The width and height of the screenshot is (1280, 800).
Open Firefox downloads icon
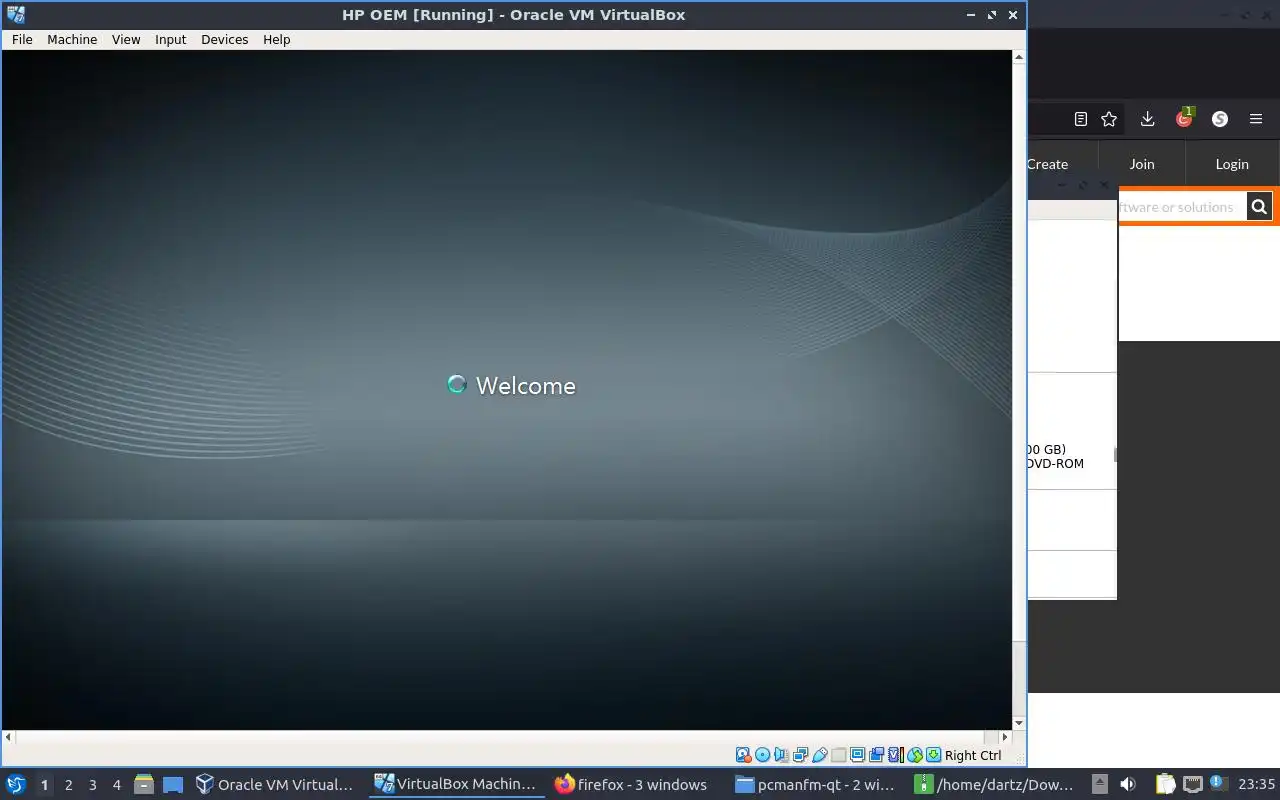click(x=1147, y=119)
